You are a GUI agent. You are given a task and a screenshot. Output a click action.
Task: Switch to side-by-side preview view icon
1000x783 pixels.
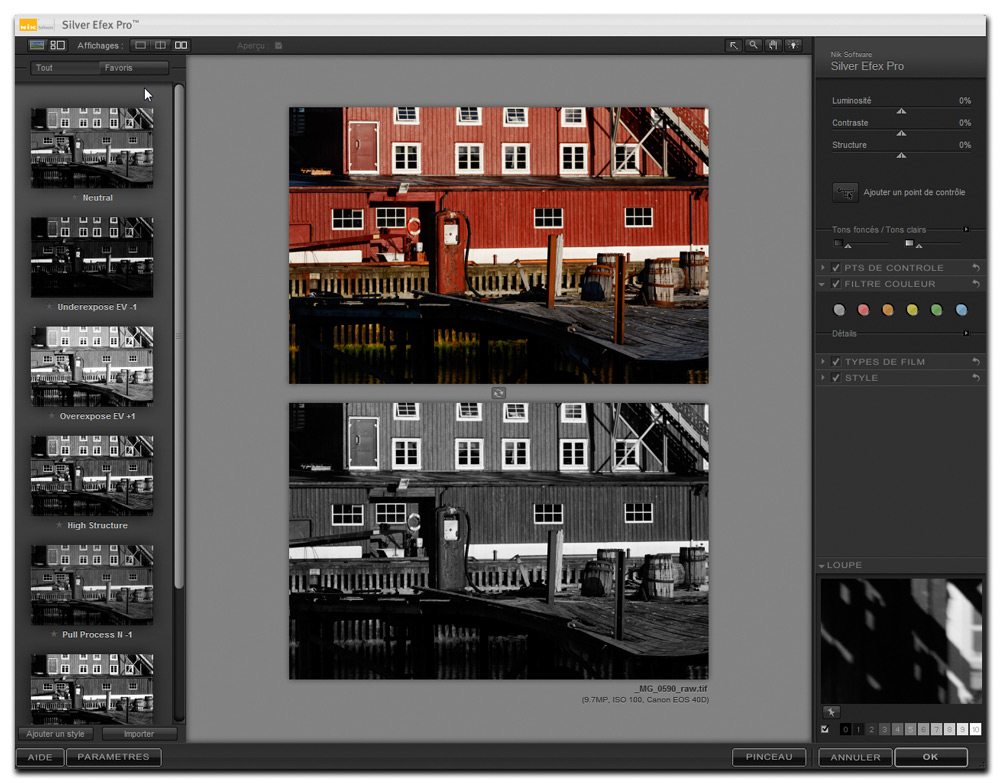[181, 45]
